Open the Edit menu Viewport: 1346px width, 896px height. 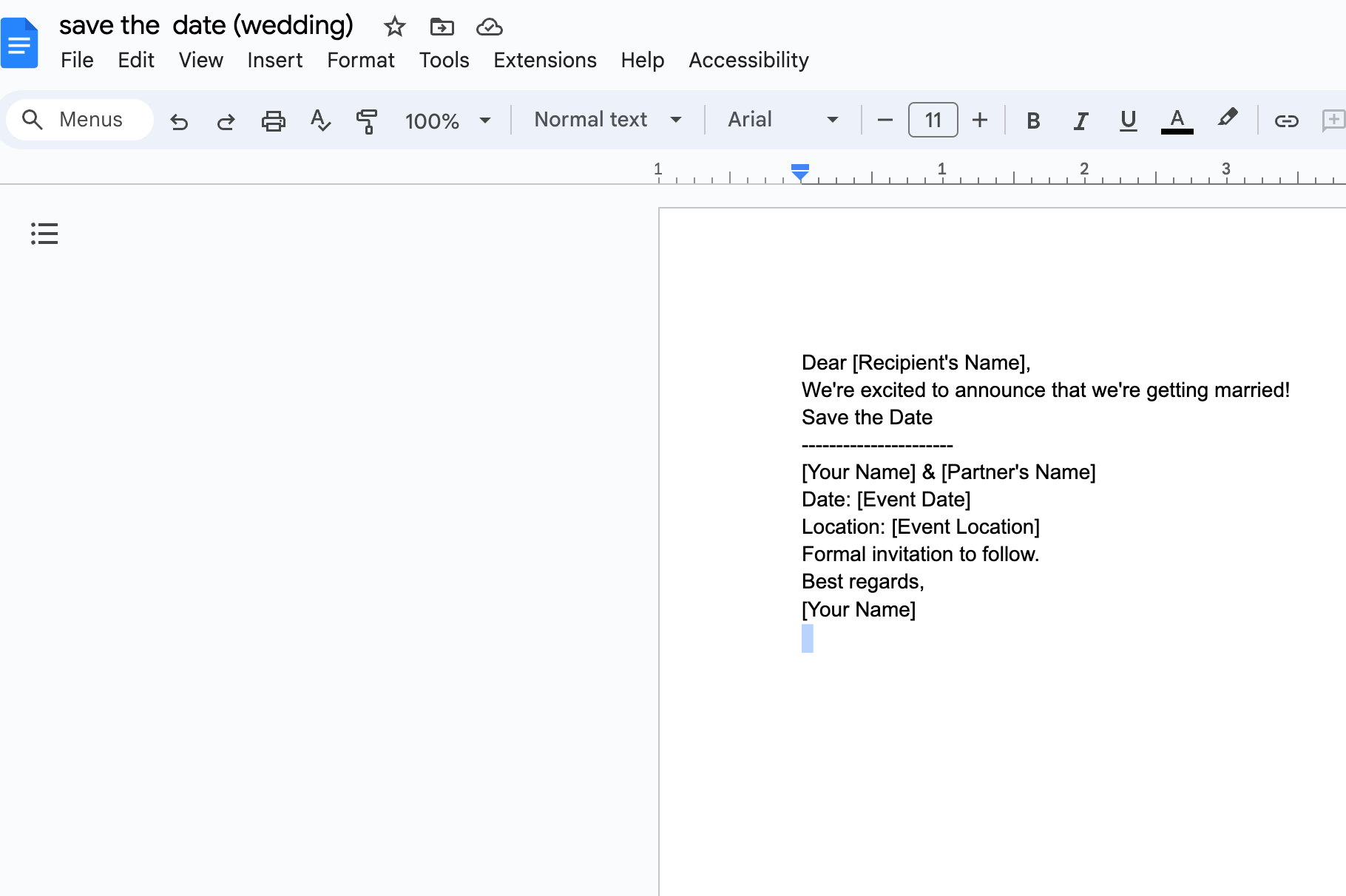pos(136,60)
